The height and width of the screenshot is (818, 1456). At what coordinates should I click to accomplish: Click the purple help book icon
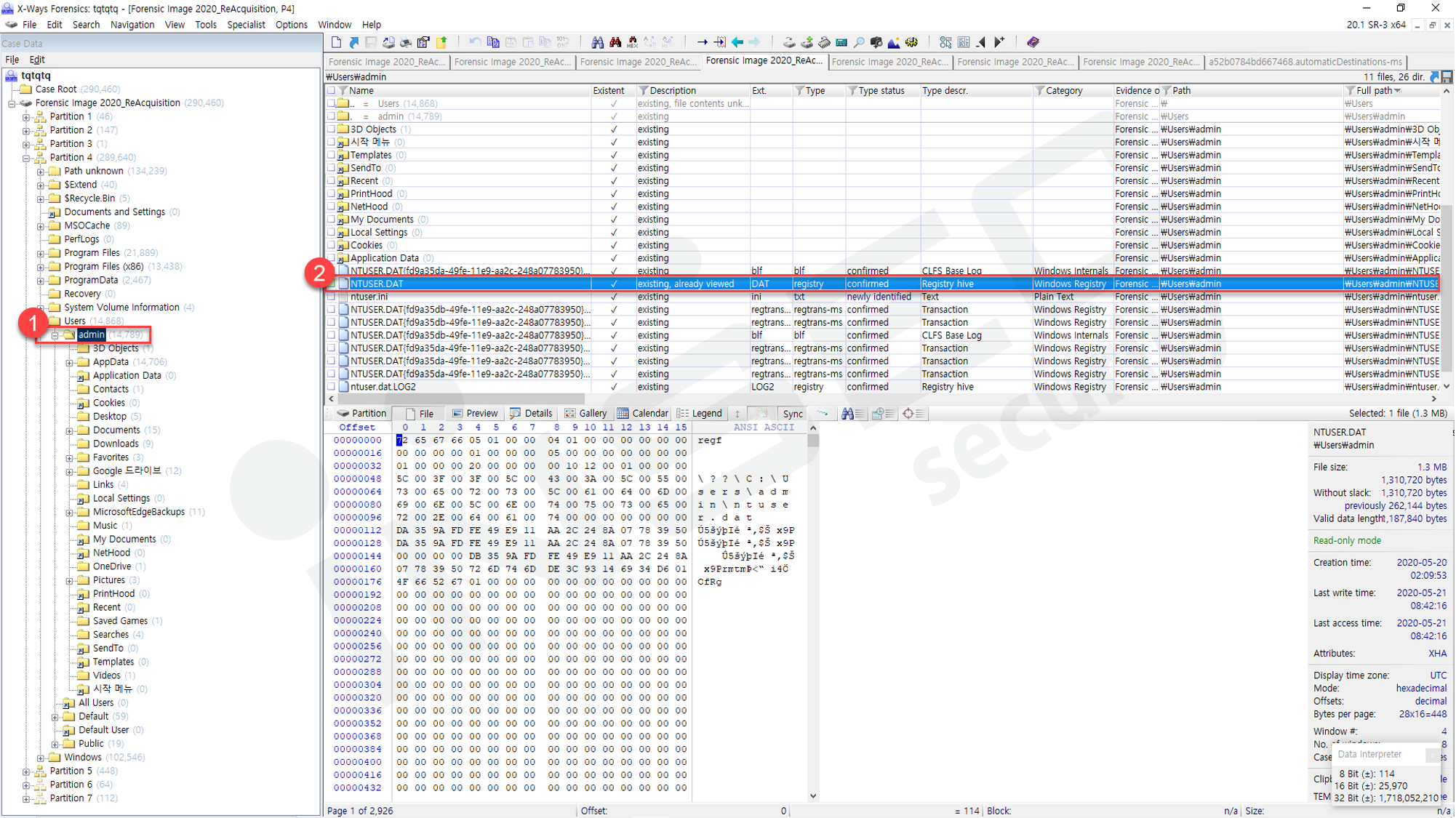coord(1033,42)
